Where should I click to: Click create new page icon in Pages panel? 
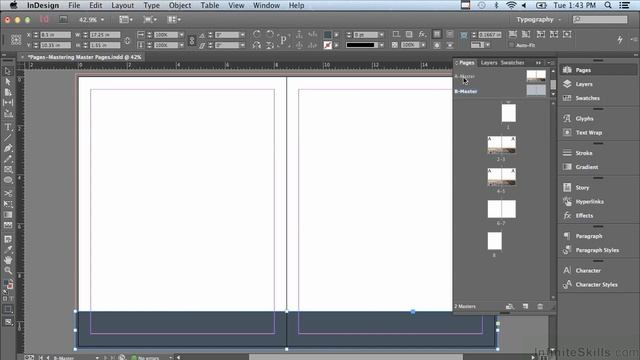click(525, 306)
